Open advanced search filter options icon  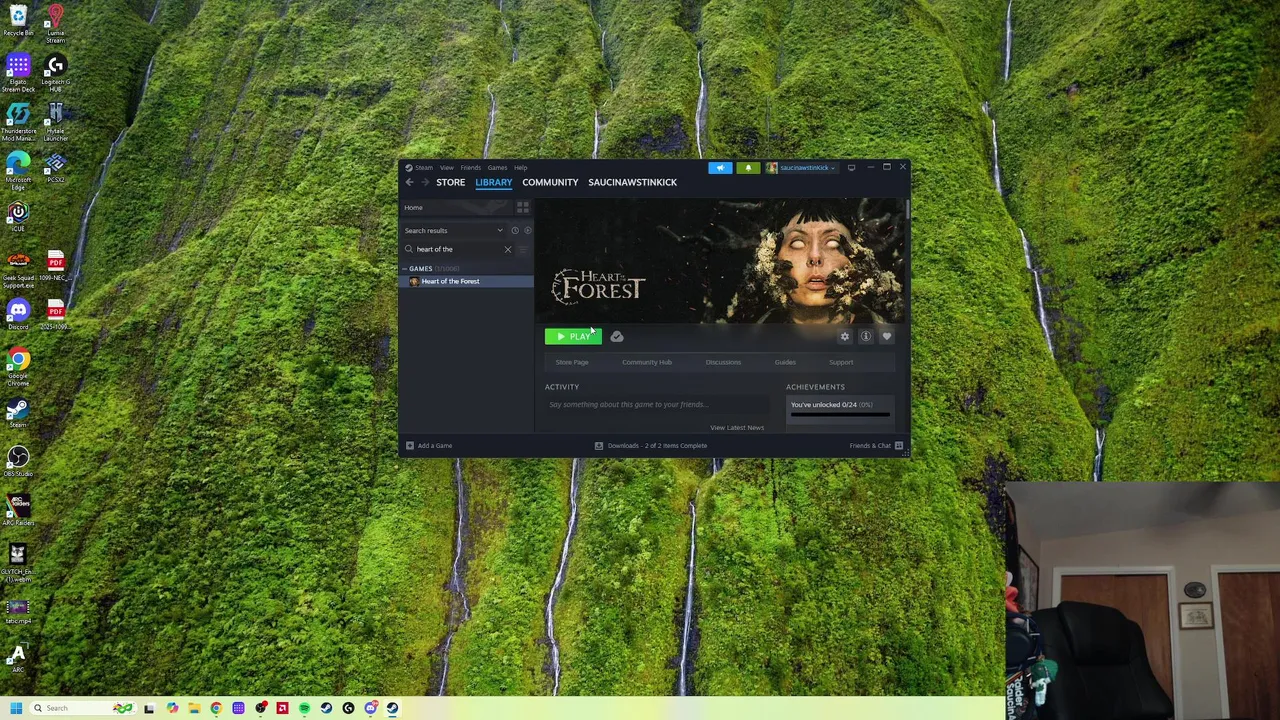tap(522, 249)
